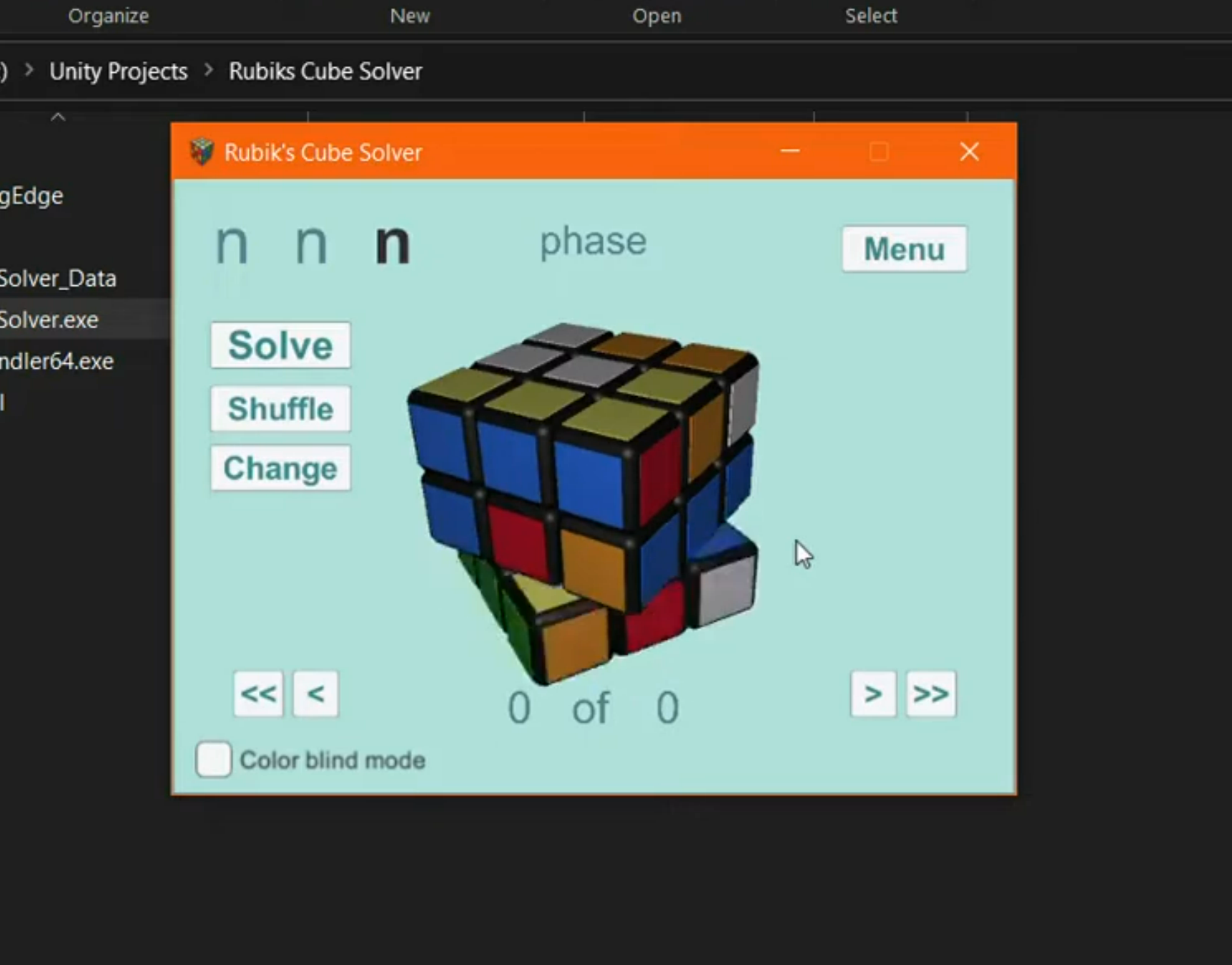Viewport: 1232px width, 965px height.
Task: Jump to last move with the '>>' control
Action: (x=930, y=693)
